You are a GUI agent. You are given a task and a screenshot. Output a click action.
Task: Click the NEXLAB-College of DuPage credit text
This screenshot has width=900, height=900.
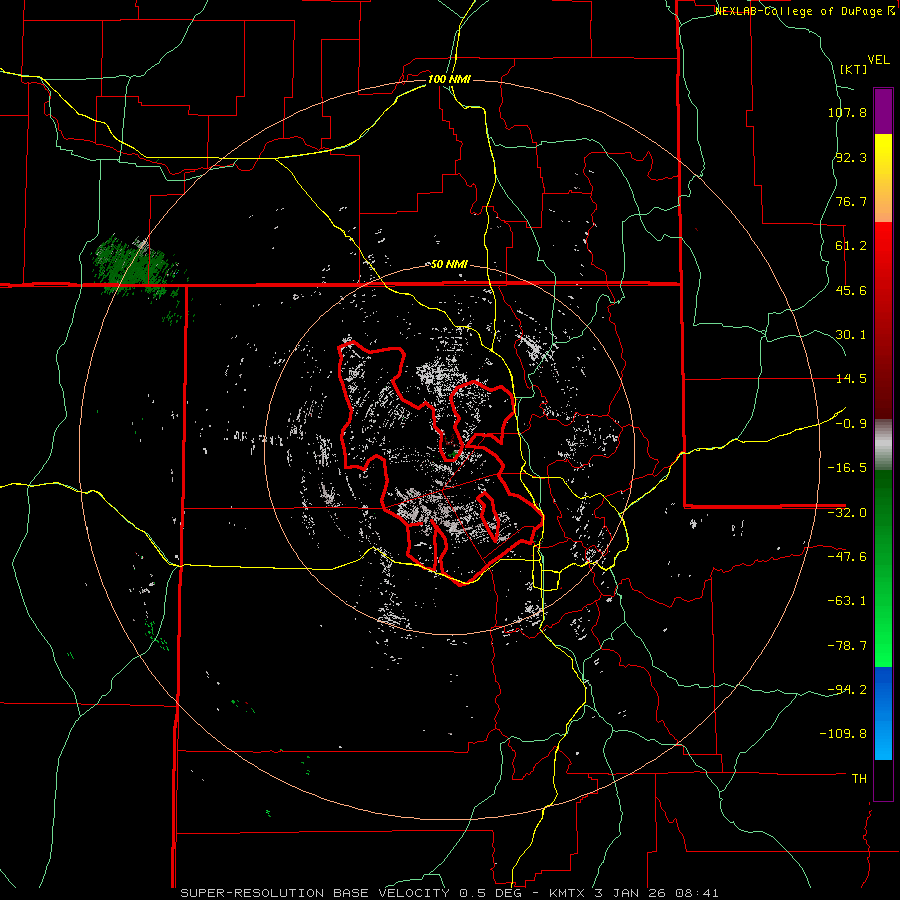(804, 11)
